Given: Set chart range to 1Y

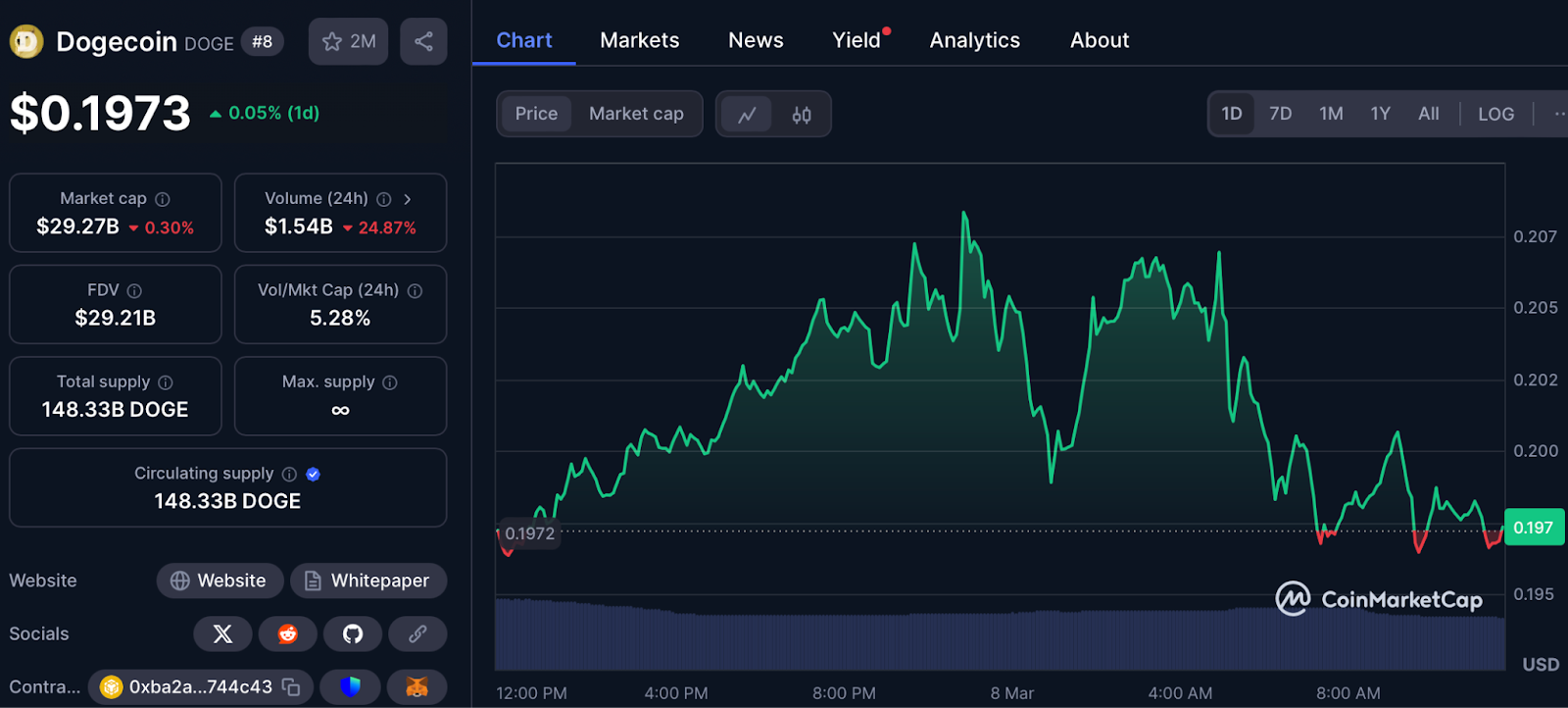Looking at the screenshot, I should pyautogui.click(x=1381, y=114).
